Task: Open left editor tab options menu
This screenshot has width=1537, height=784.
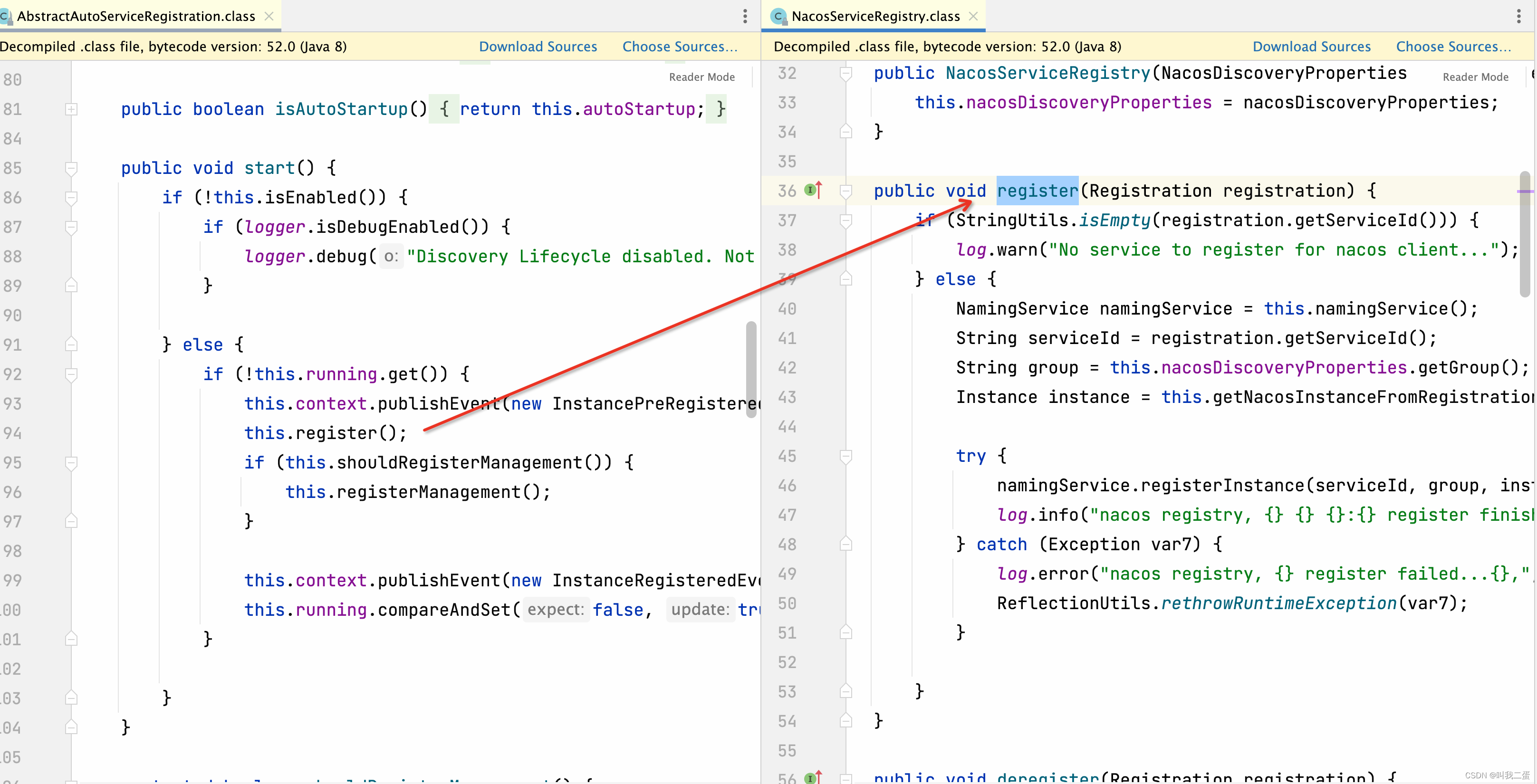Action: 745,16
